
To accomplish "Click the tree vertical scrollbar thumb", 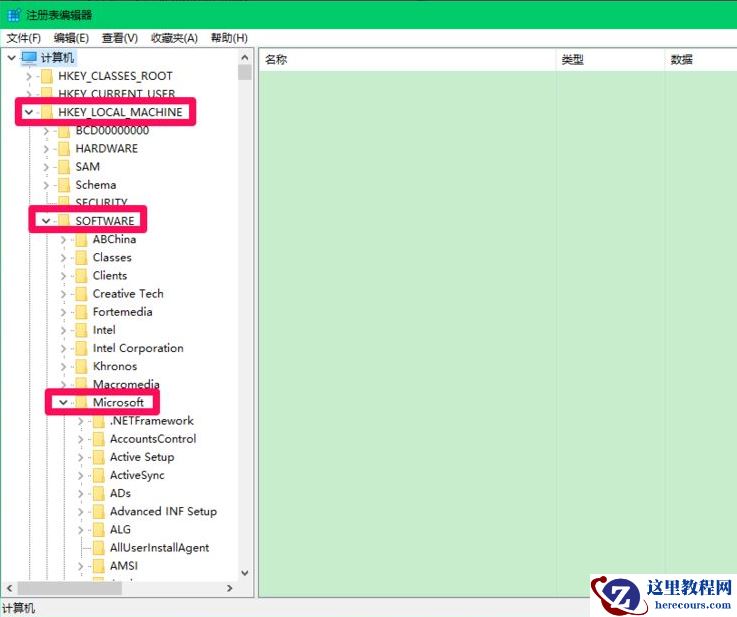I will coord(245,73).
